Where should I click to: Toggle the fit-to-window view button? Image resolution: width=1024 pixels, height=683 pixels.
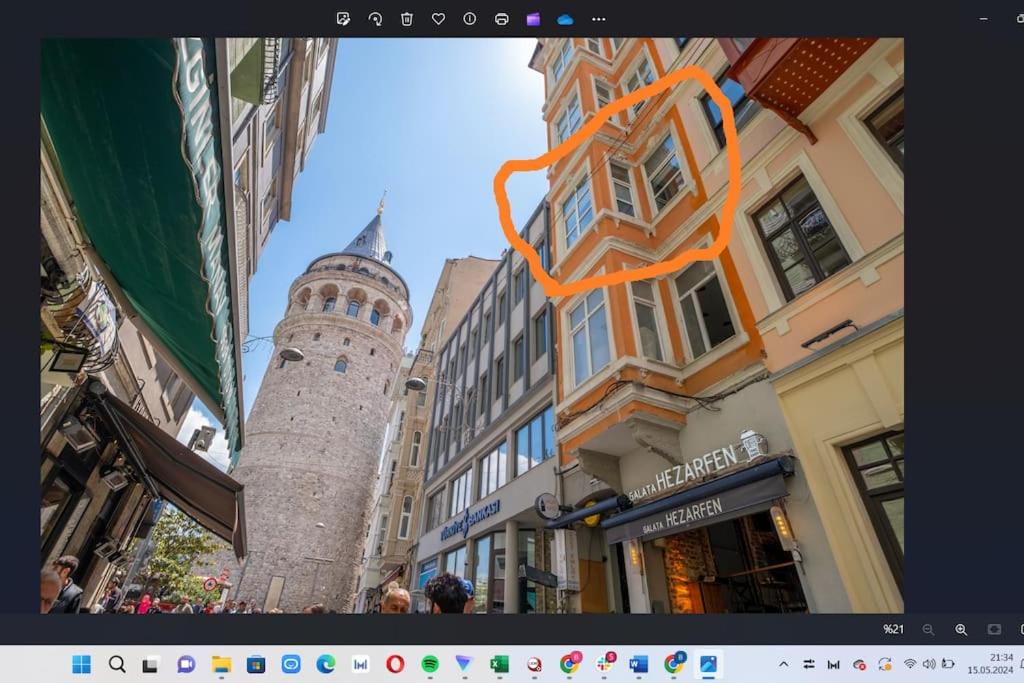pos(994,629)
